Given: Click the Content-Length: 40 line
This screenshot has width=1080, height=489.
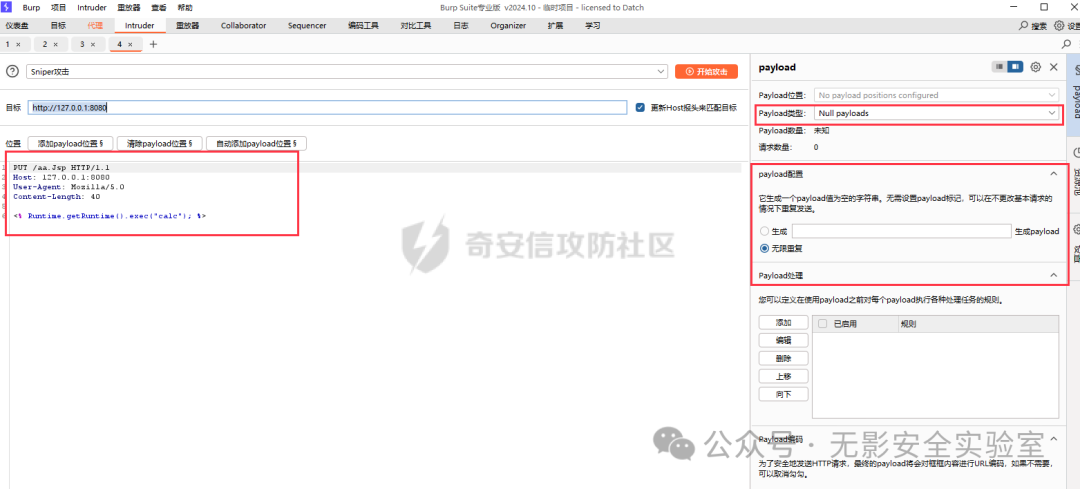Looking at the screenshot, I should [56, 196].
